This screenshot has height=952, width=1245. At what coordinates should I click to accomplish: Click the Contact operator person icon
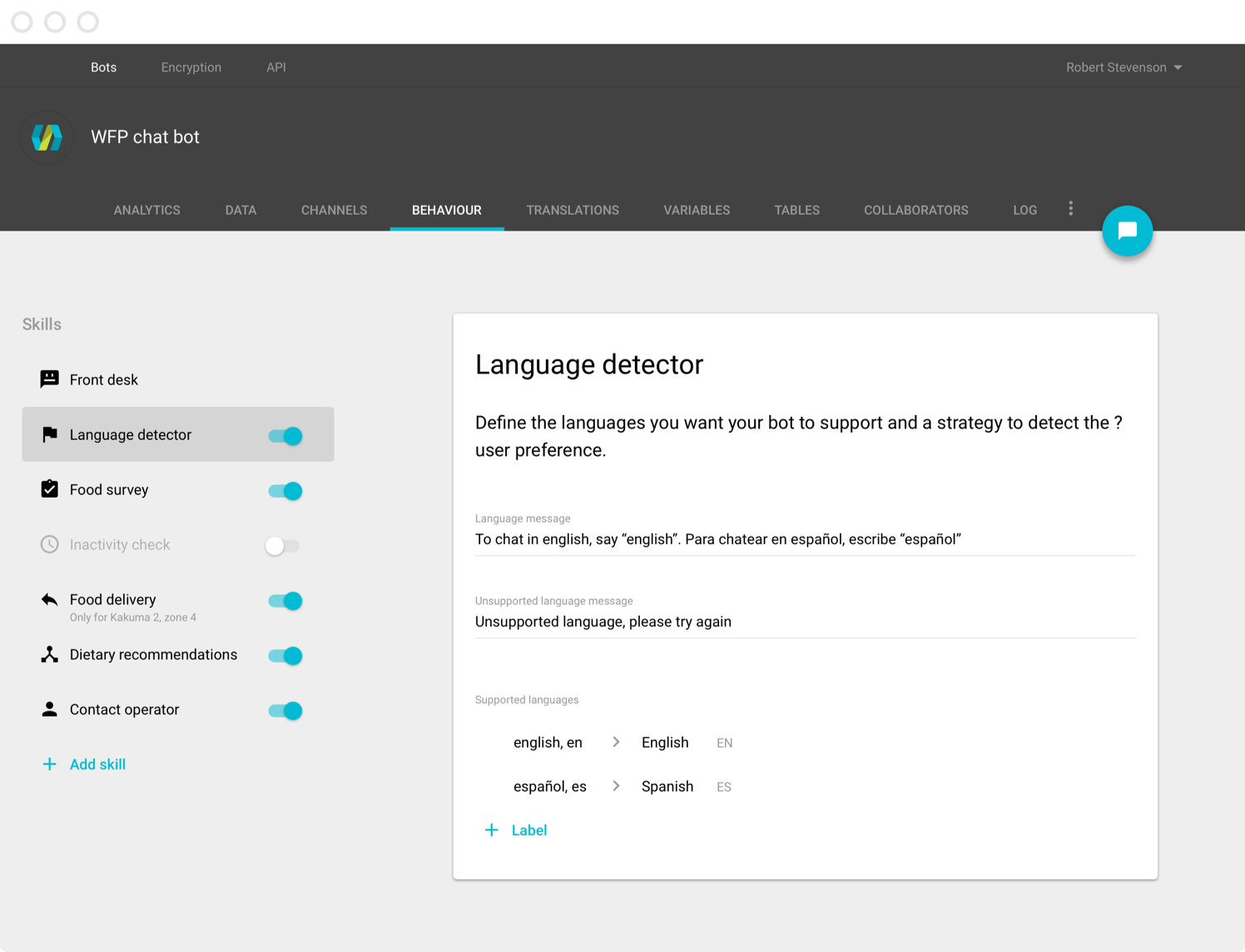pyautogui.click(x=50, y=709)
